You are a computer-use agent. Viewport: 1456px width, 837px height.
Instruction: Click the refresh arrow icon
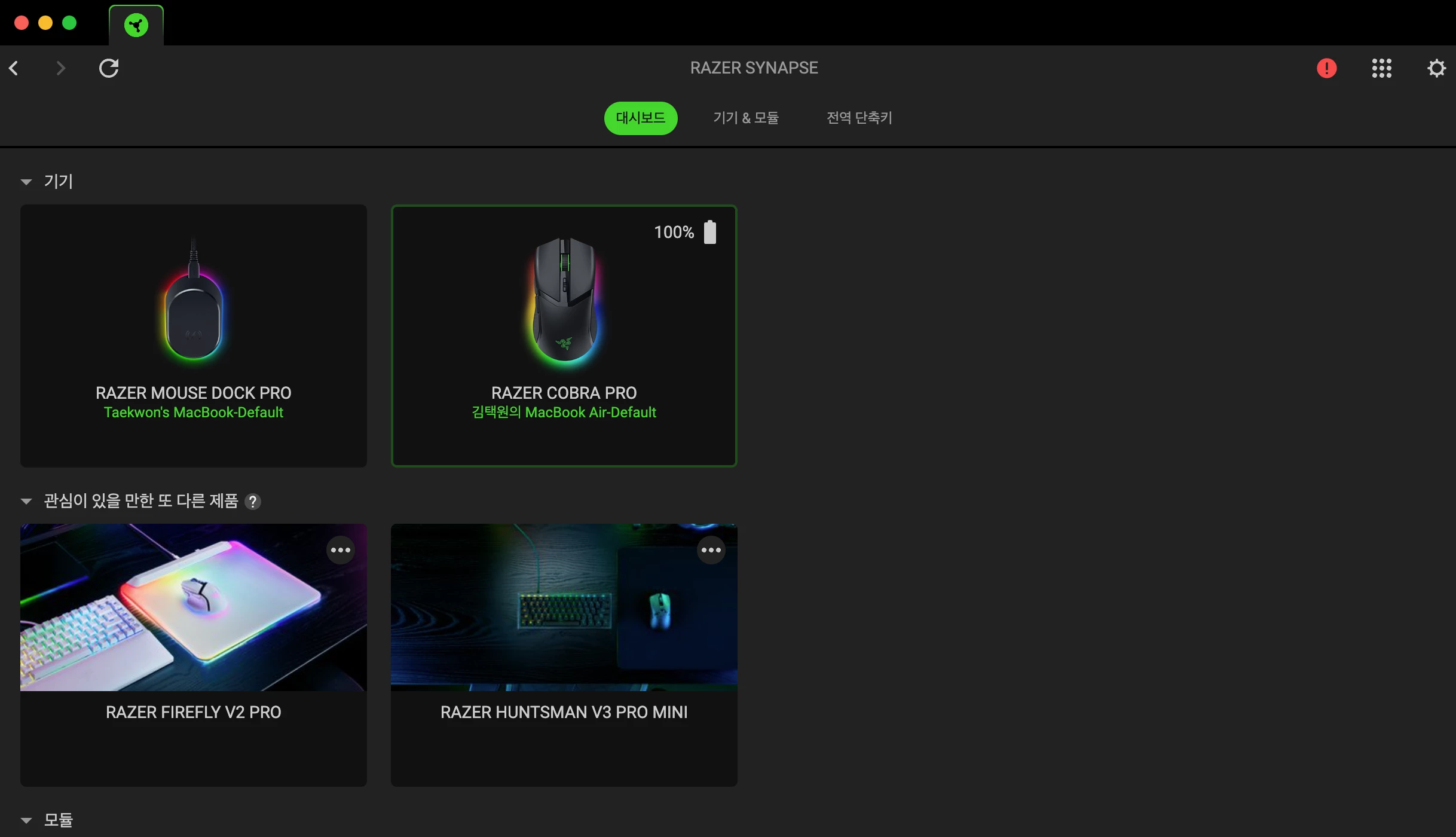[x=109, y=68]
